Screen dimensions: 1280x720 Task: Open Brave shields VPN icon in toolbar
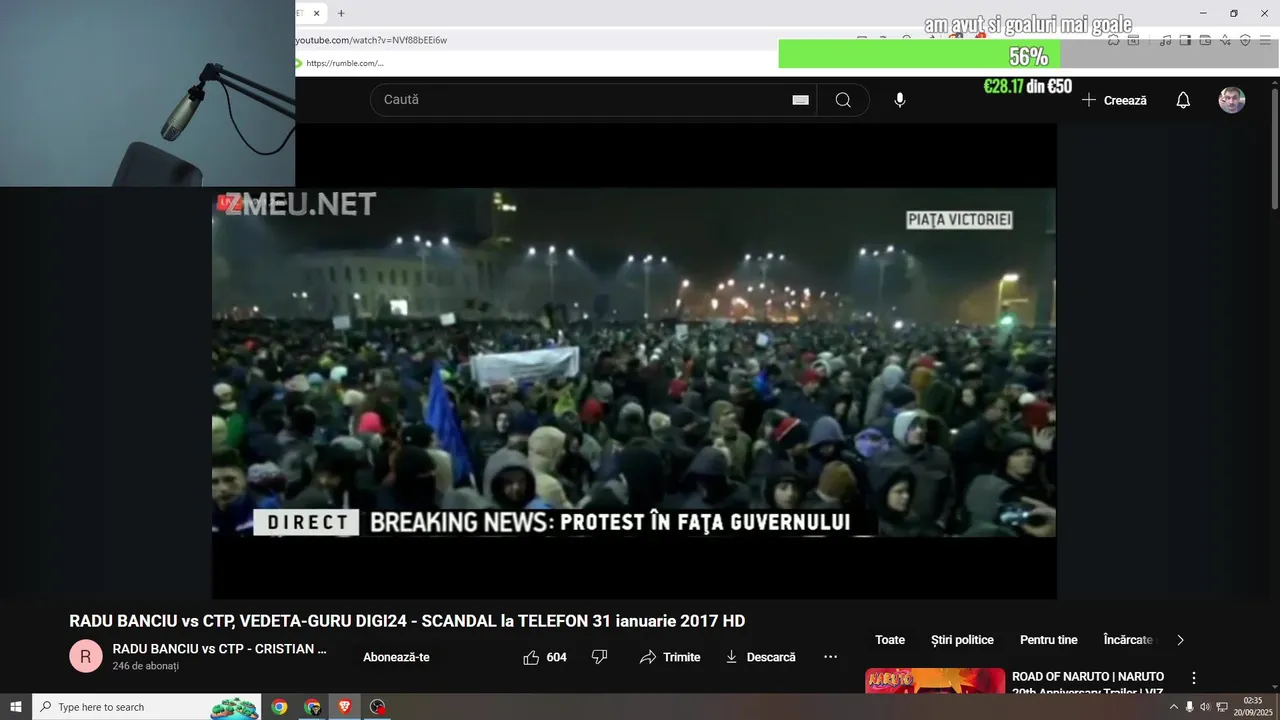[1245, 40]
